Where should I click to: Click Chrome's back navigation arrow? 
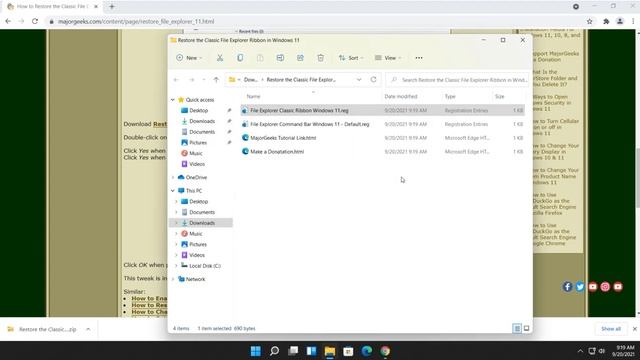[8, 21]
